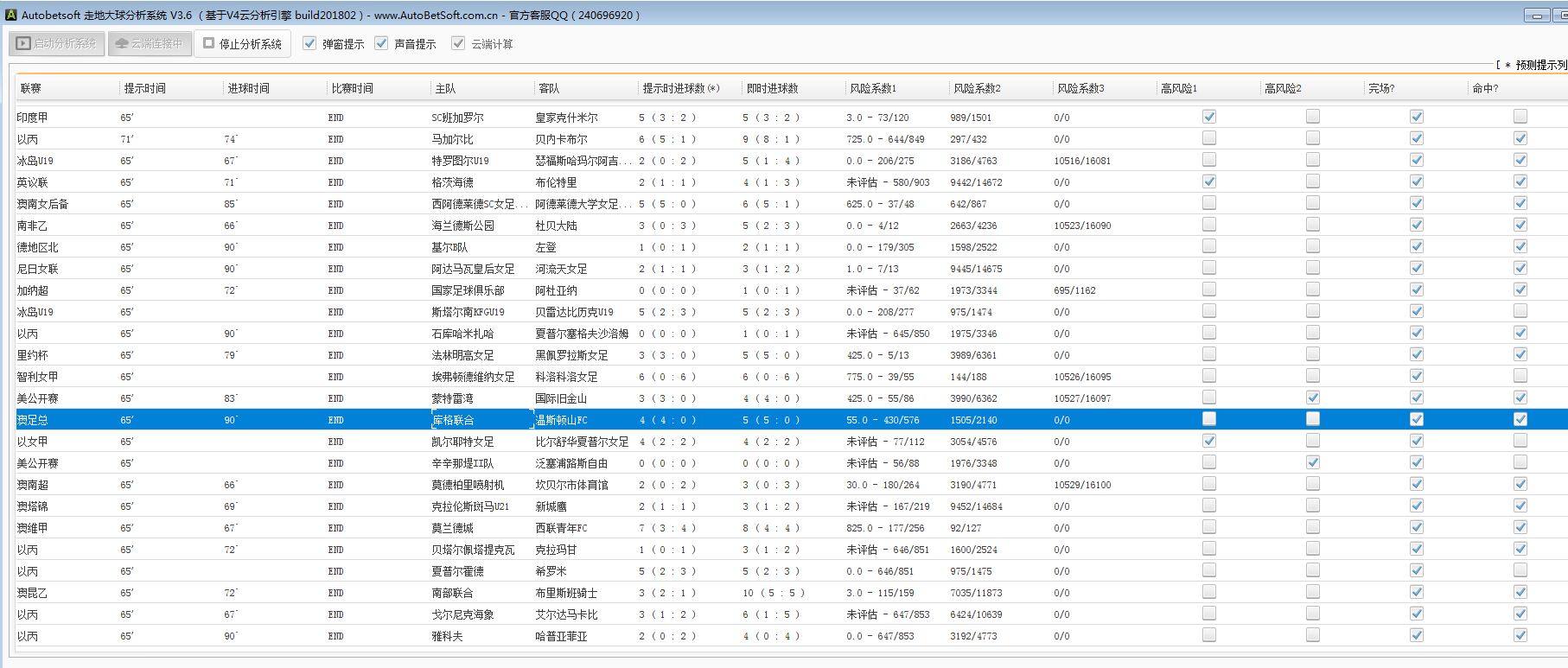Click the 停止分析系统 stop button
The width and height of the screenshot is (1568, 668).
[x=242, y=43]
